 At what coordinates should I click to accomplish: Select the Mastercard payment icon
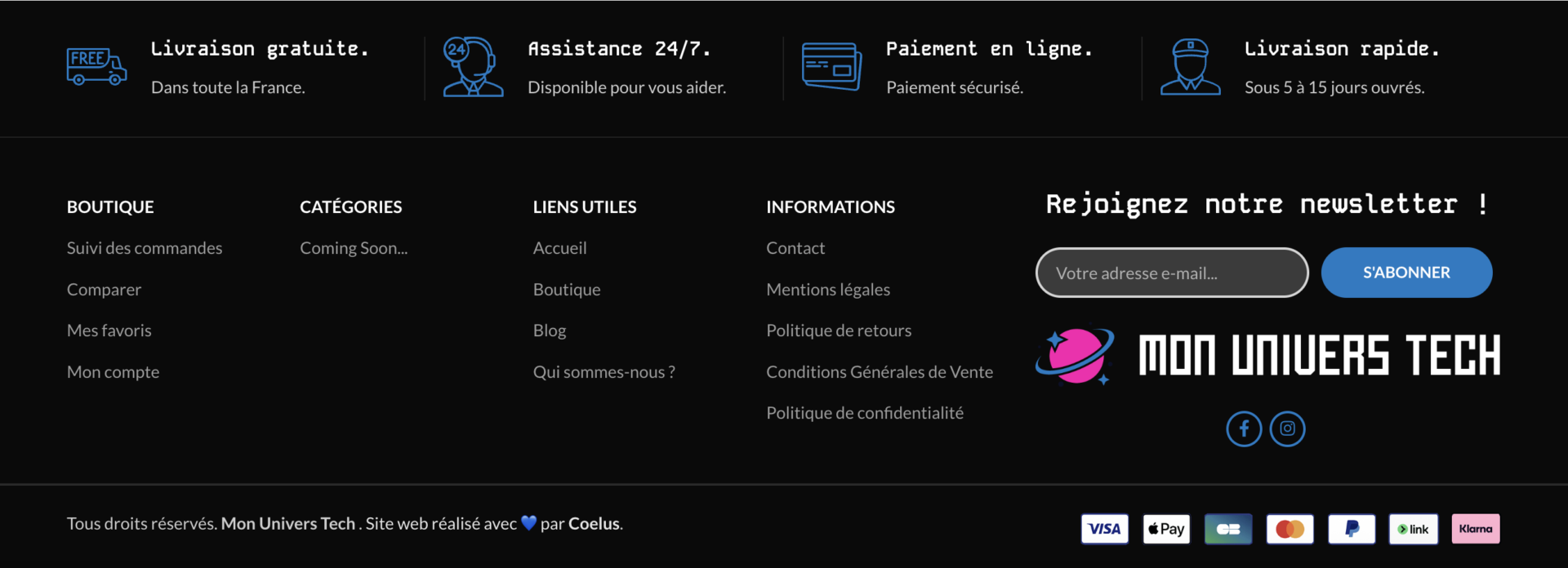1290,528
